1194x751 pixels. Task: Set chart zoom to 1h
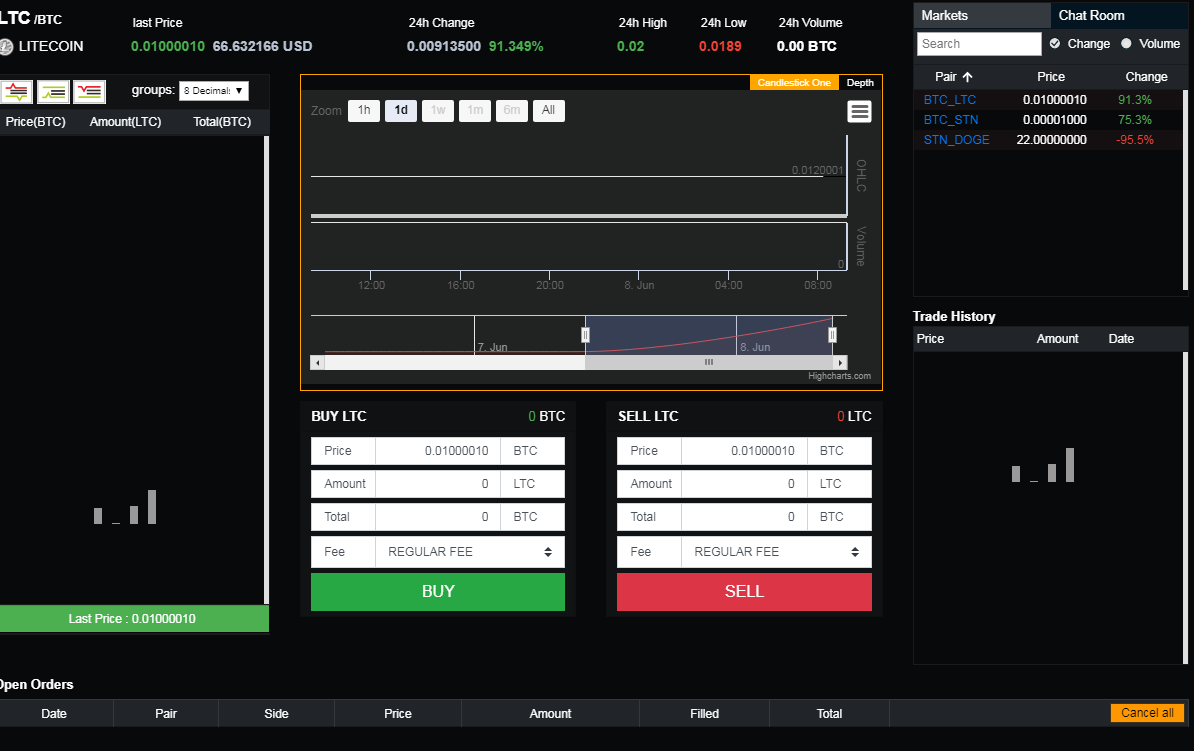[x=364, y=110]
